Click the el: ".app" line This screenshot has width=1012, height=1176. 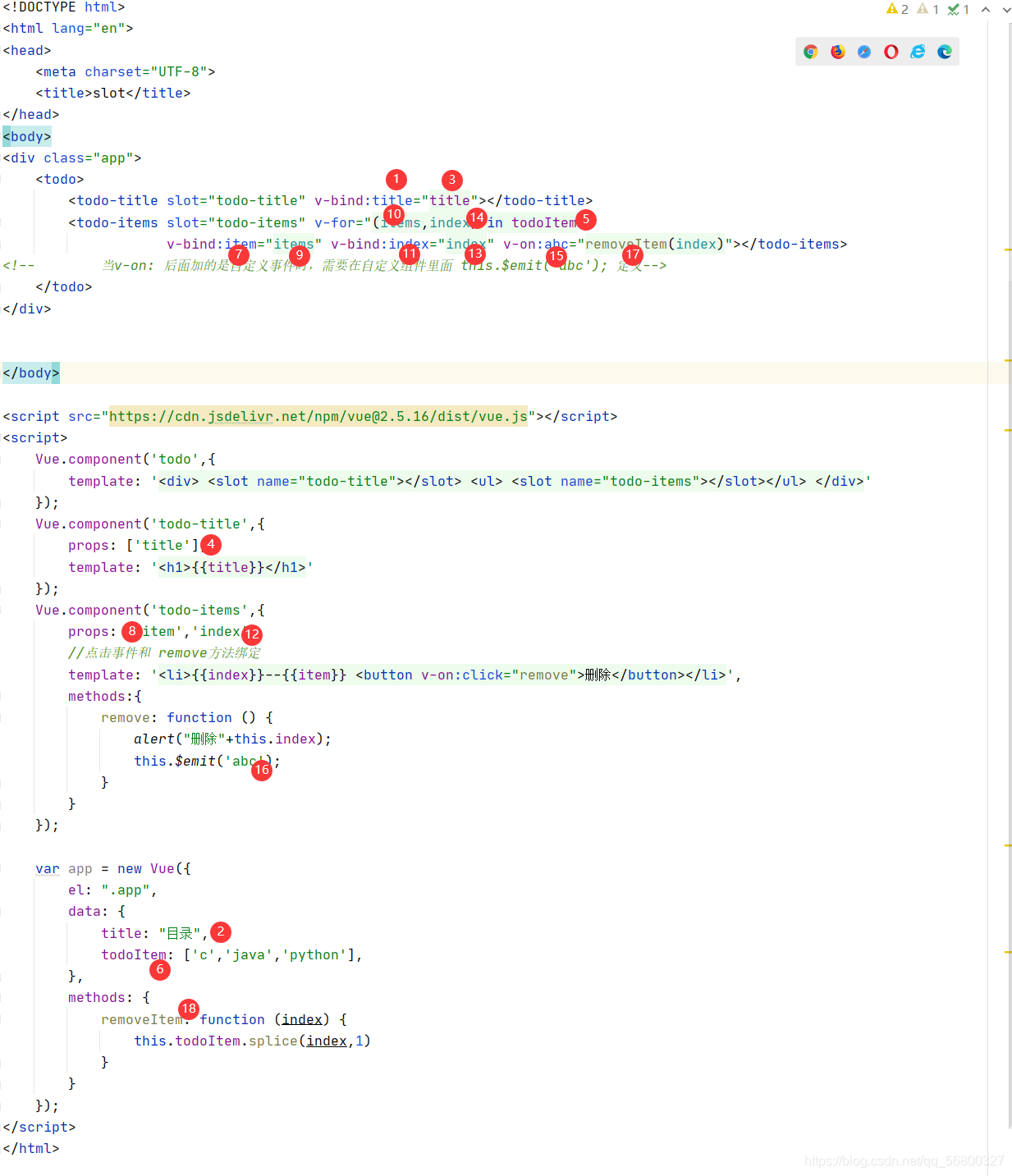point(112,890)
